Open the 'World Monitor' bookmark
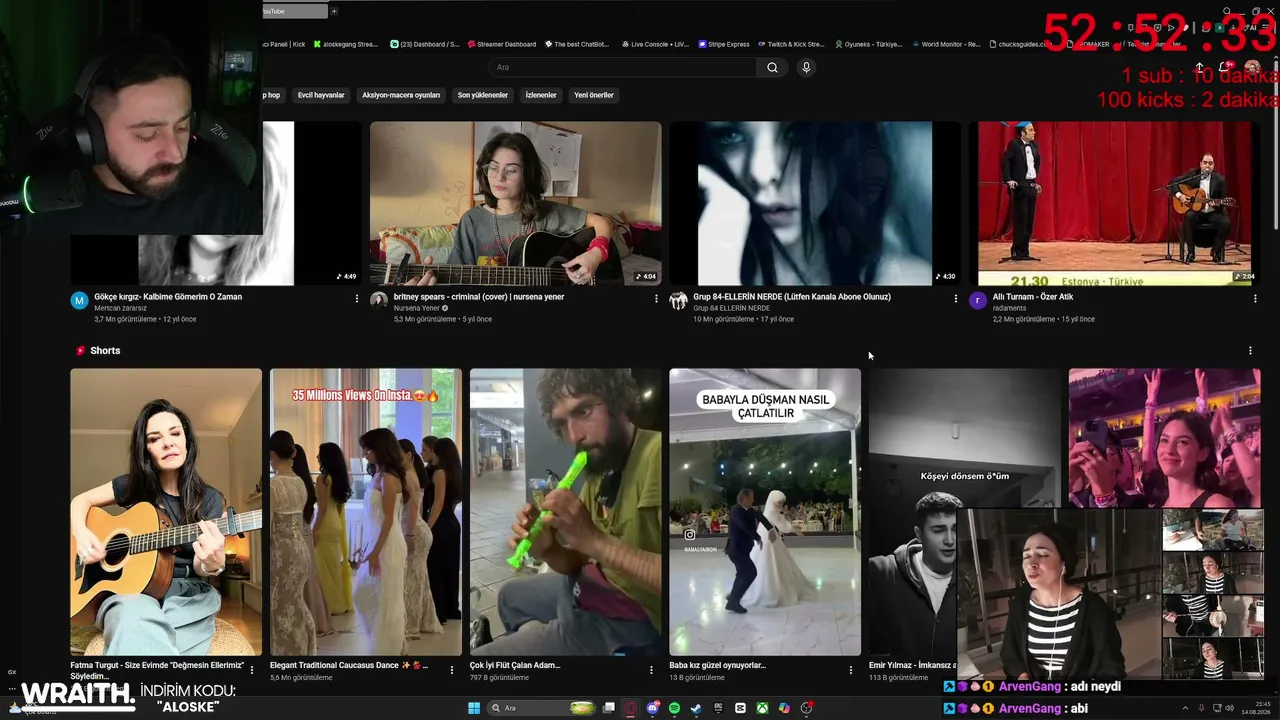 [946, 44]
